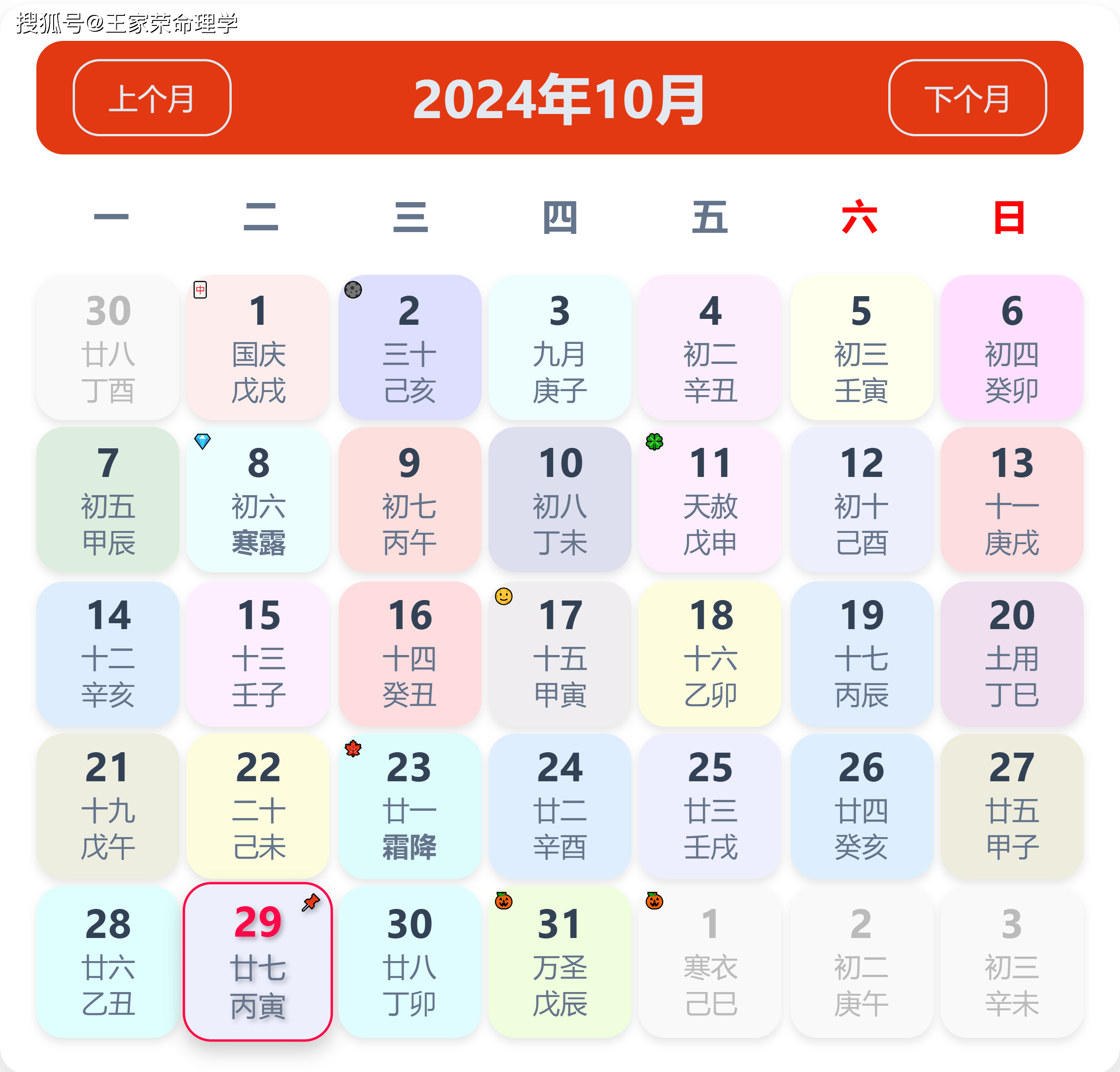
Task: Select October 25 廿三 壬戌 cell
Action: point(710,806)
